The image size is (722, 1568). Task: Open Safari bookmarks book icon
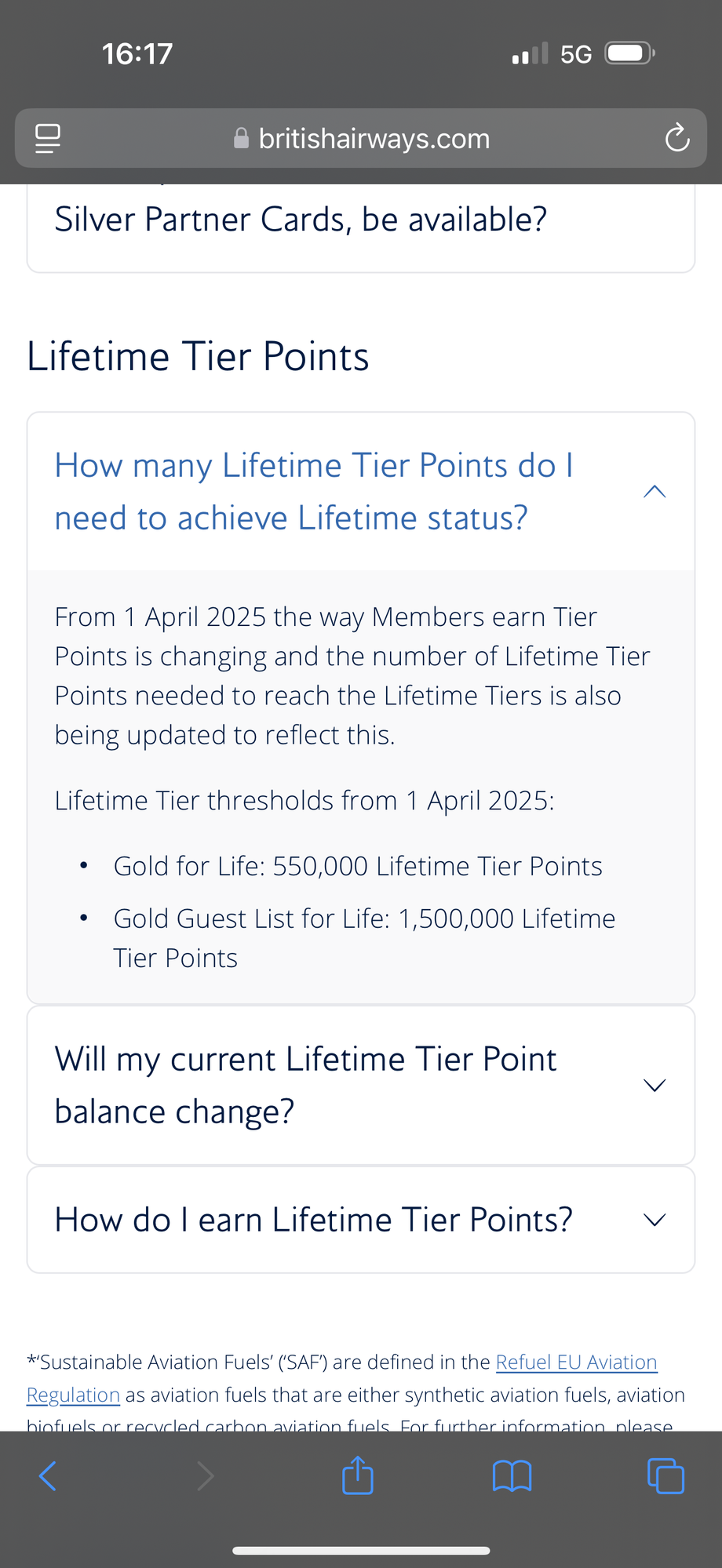point(512,1476)
